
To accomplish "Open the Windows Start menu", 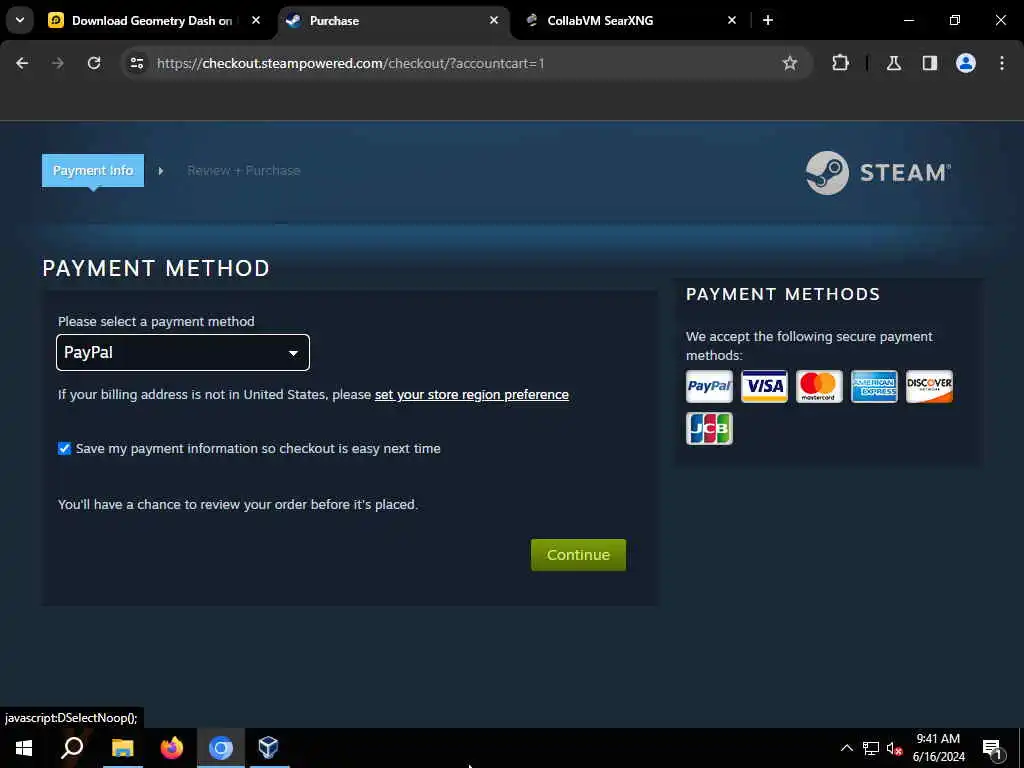I will 24,748.
